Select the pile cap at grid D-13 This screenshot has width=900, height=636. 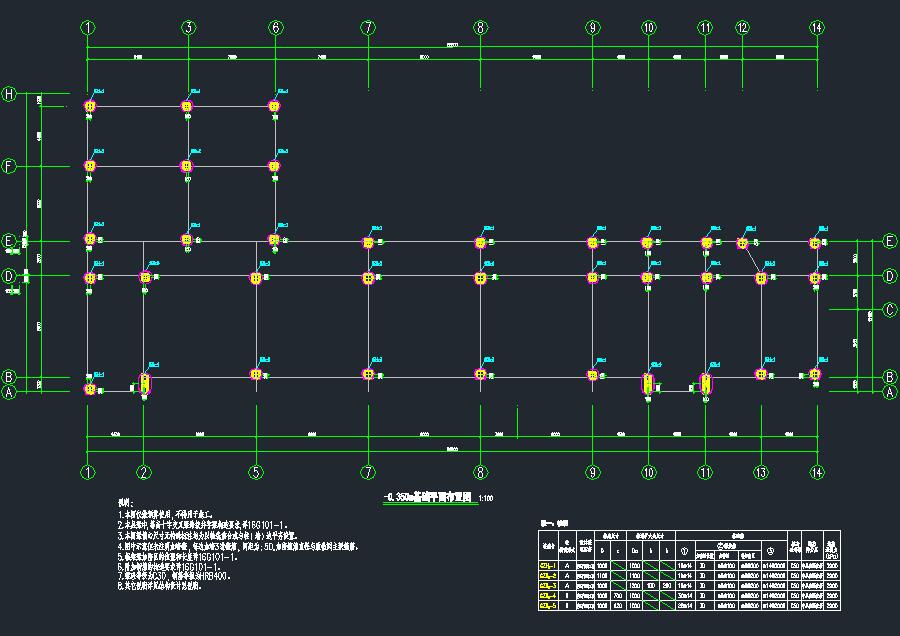click(761, 278)
